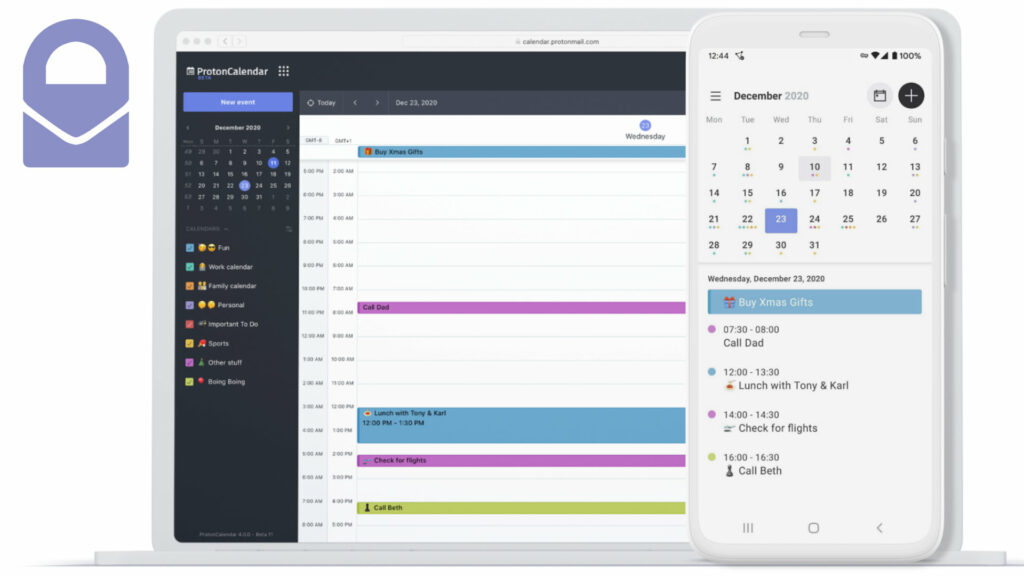
Task: Click the ProtonCalendar logo
Action: click(x=227, y=72)
